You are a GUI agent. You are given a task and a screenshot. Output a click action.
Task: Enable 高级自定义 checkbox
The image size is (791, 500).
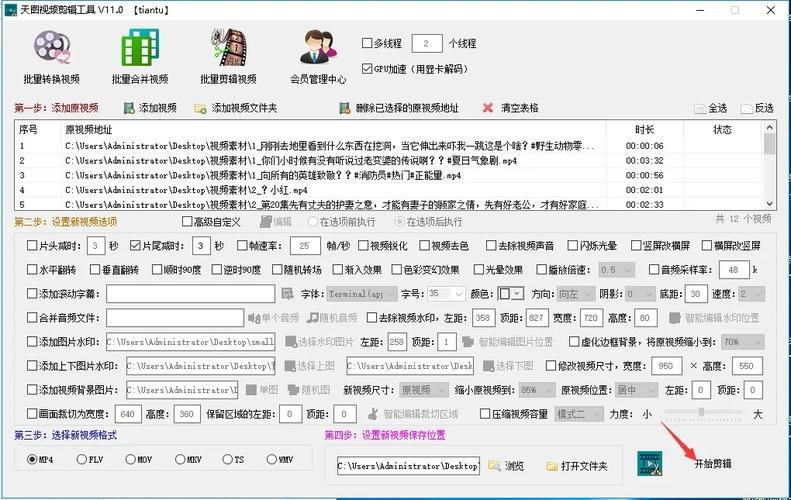tap(187, 221)
